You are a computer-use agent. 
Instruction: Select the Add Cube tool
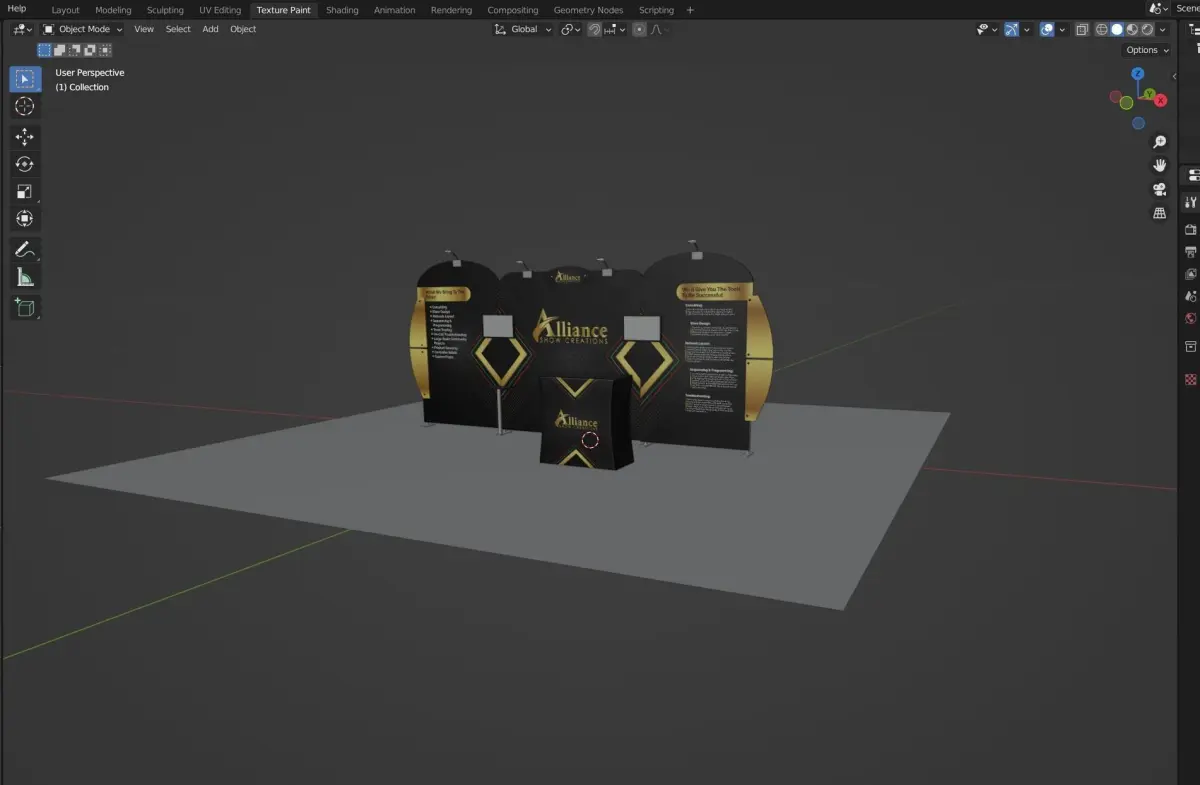[x=25, y=307]
